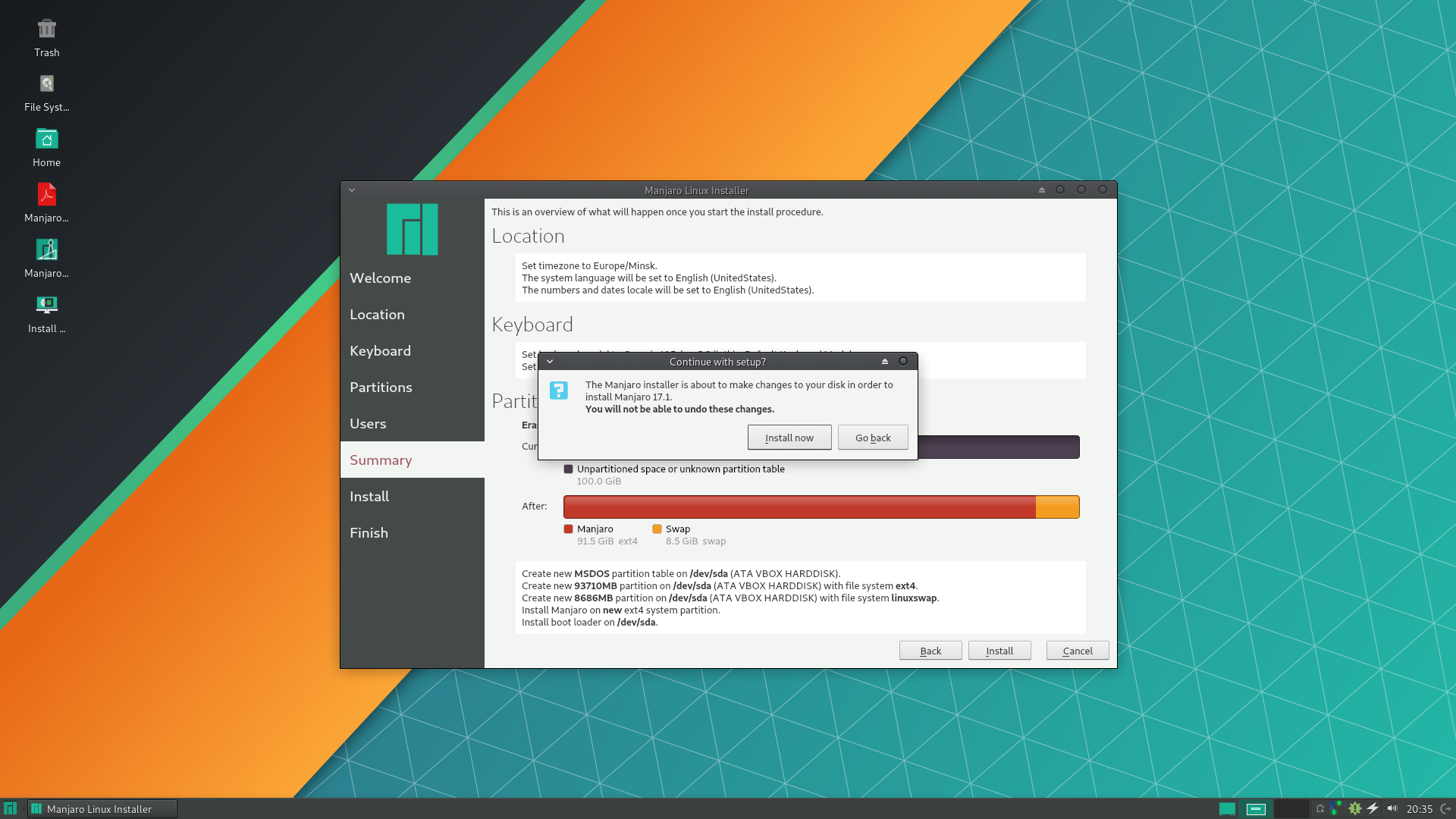This screenshot has width=1456, height=819.
Task: Click the show desktop teal icon
Action: coord(1227,809)
